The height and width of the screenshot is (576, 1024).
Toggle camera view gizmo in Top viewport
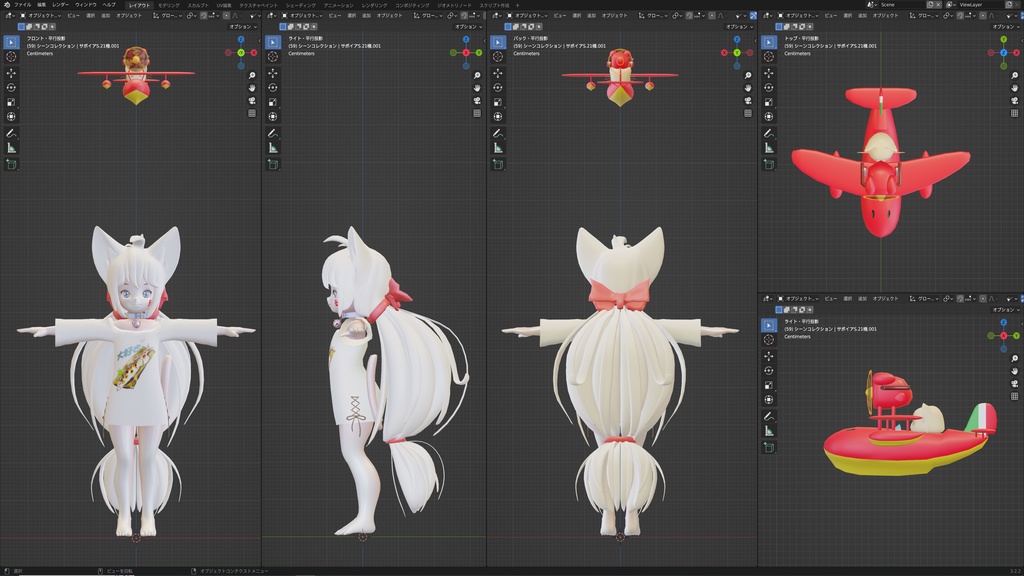[1014, 101]
